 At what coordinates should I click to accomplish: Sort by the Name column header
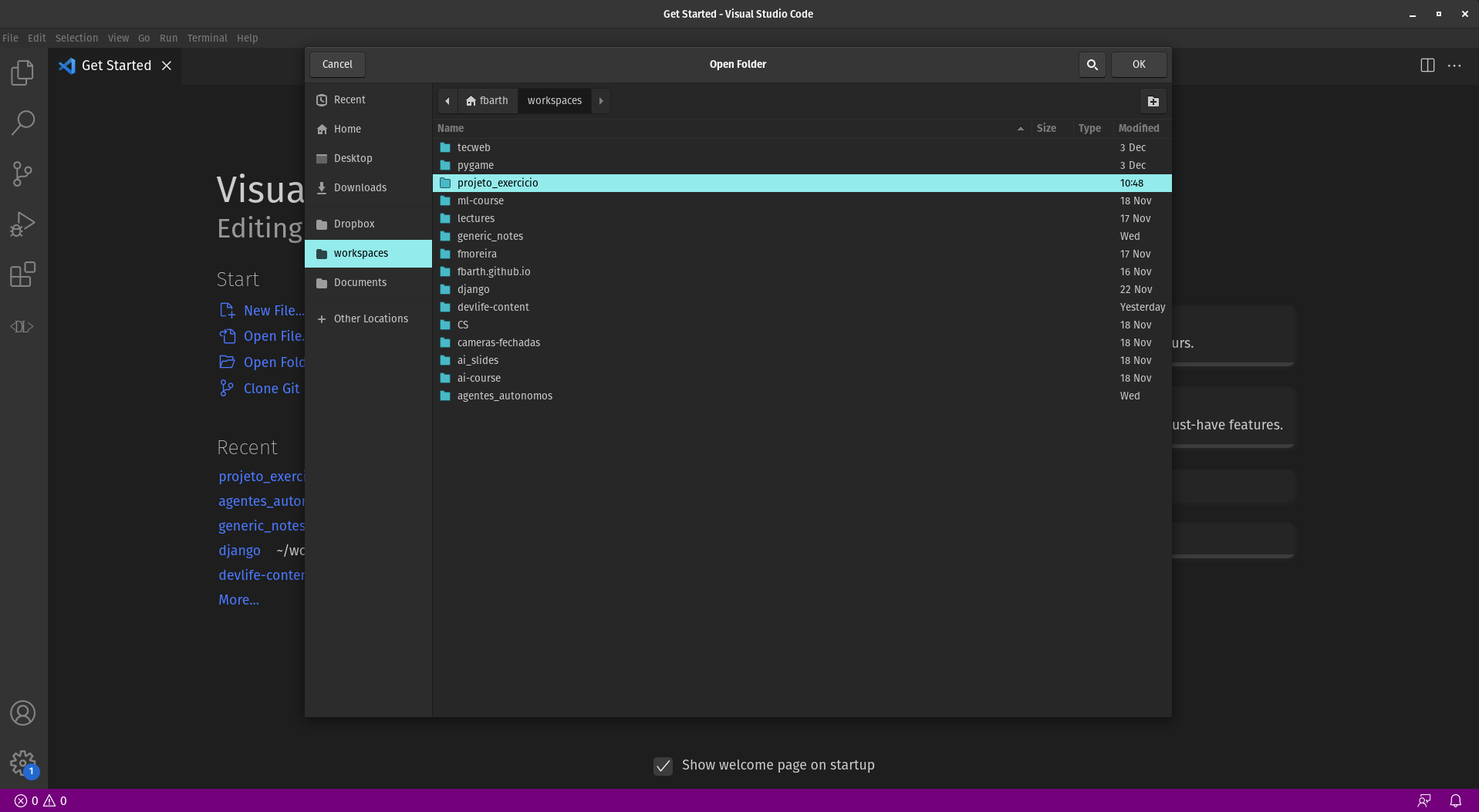coord(731,129)
